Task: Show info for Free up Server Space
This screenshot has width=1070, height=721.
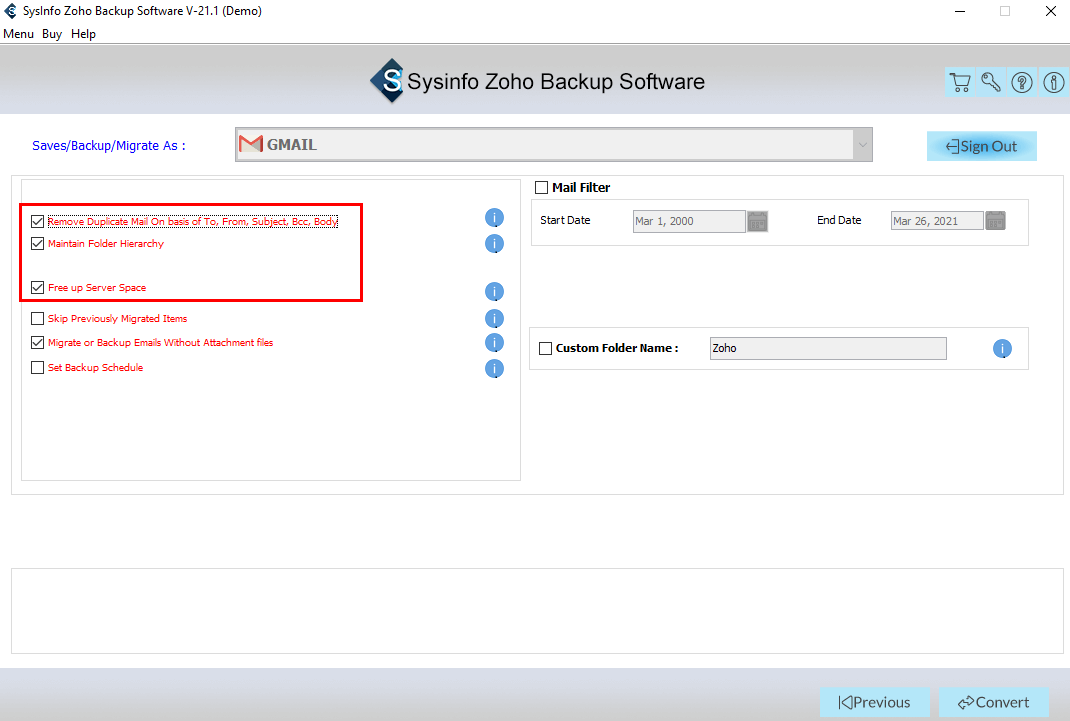Action: pos(494,292)
